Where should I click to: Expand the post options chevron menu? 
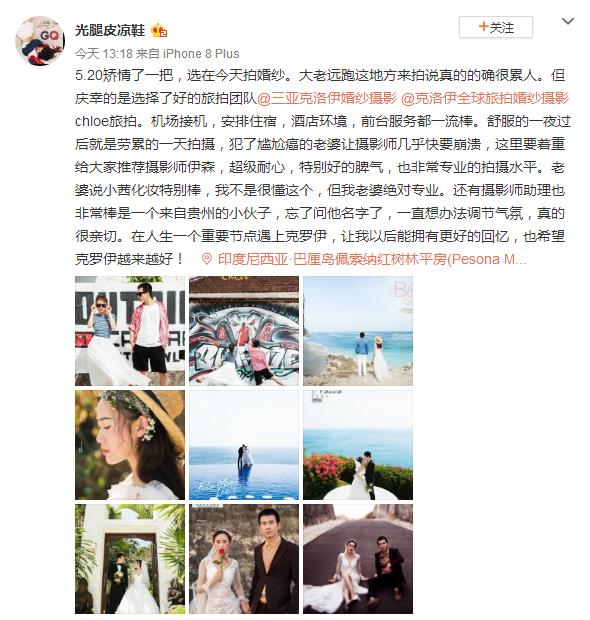(x=568, y=21)
